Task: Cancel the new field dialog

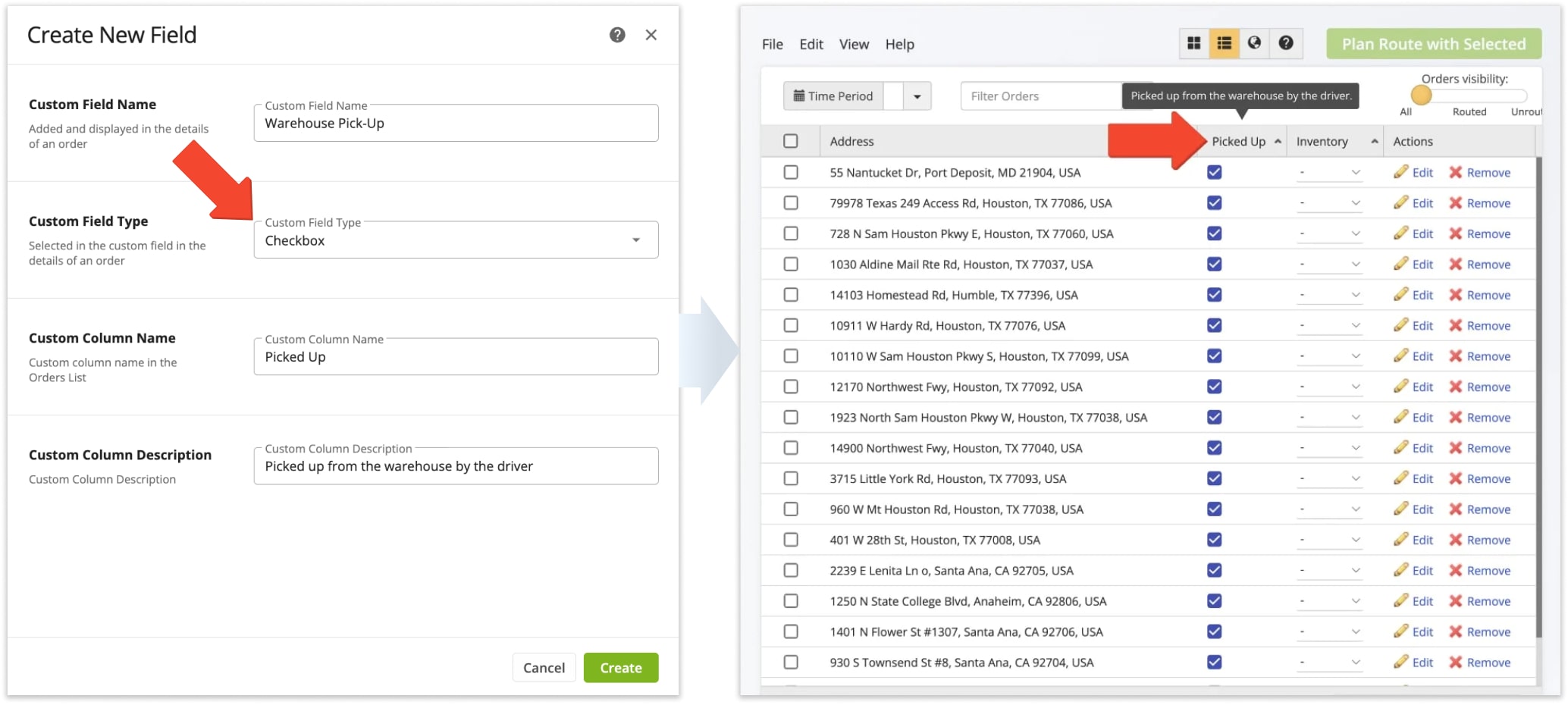Action: pos(544,668)
